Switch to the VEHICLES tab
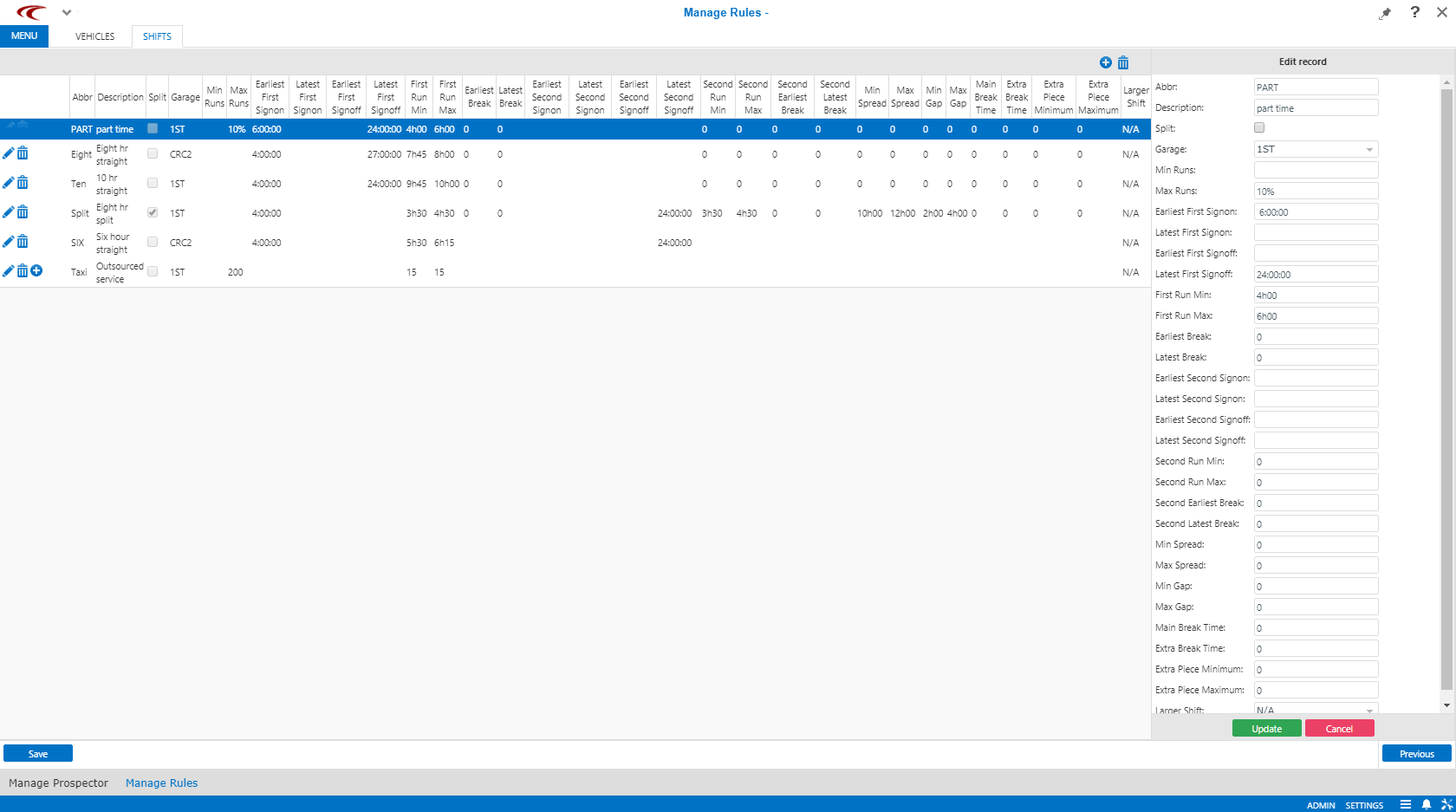 click(94, 36)
